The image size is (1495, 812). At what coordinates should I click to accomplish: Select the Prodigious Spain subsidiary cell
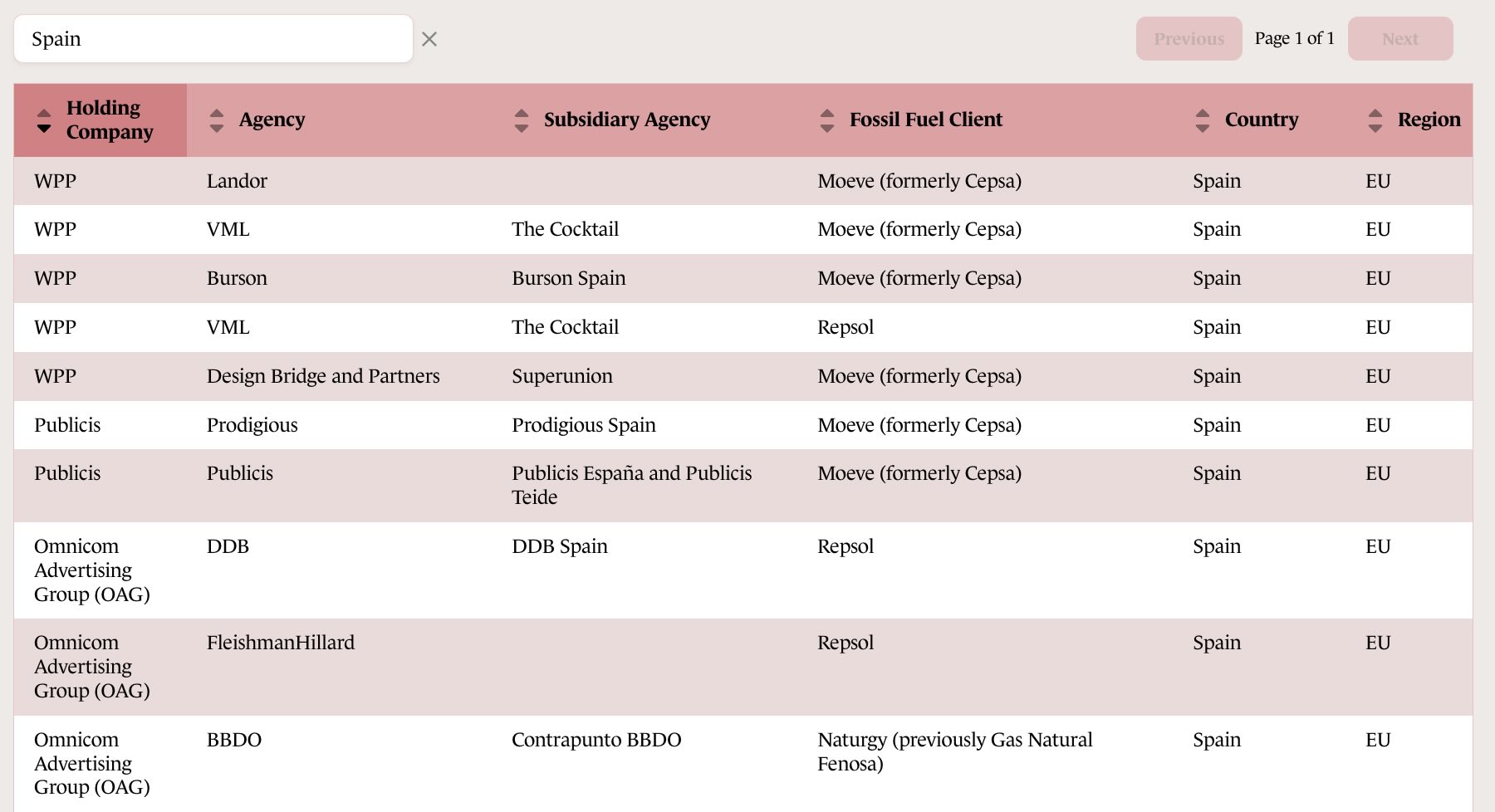click(584, 425)
